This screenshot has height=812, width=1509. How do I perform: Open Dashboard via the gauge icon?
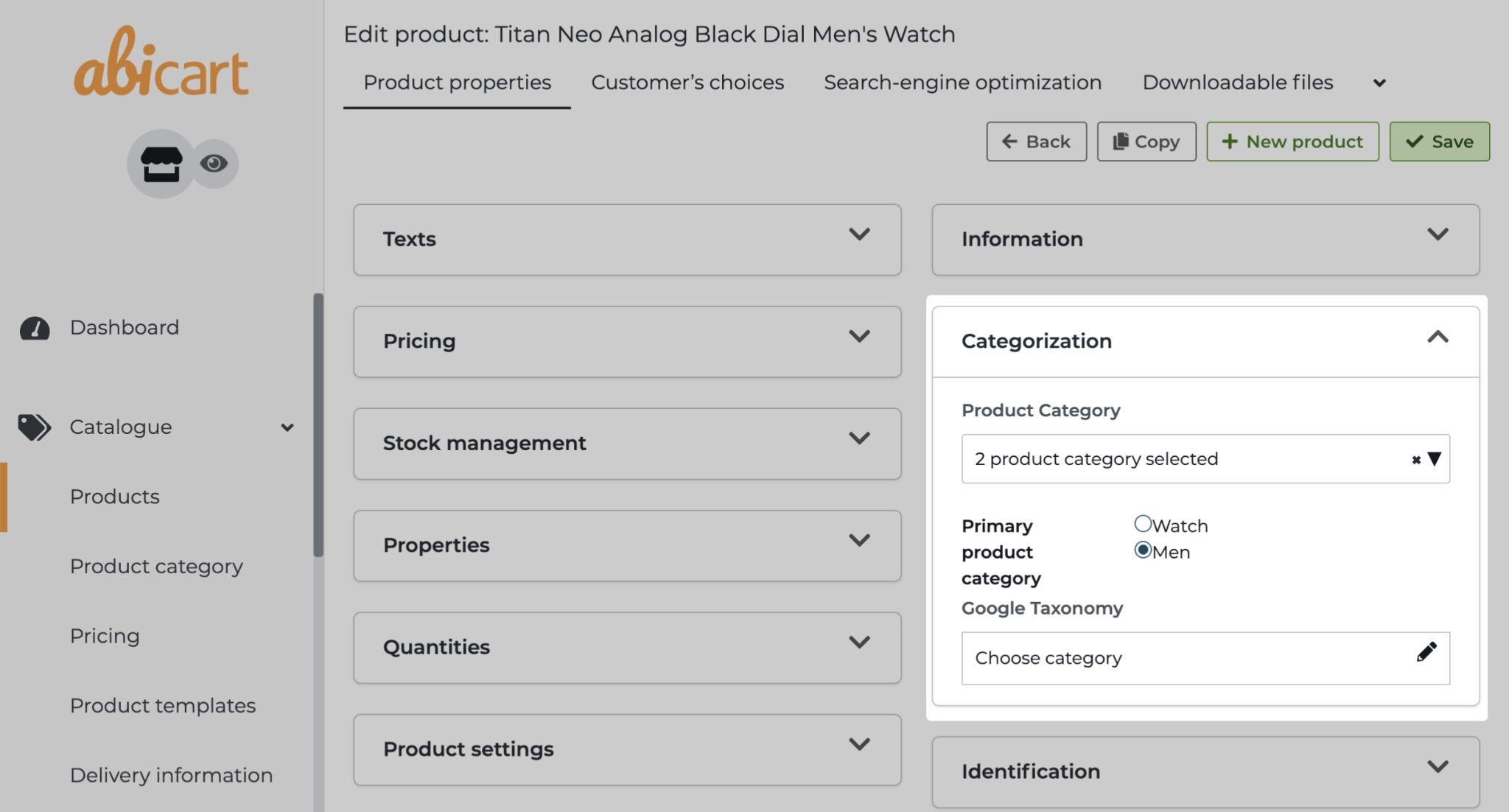(35, 328)
